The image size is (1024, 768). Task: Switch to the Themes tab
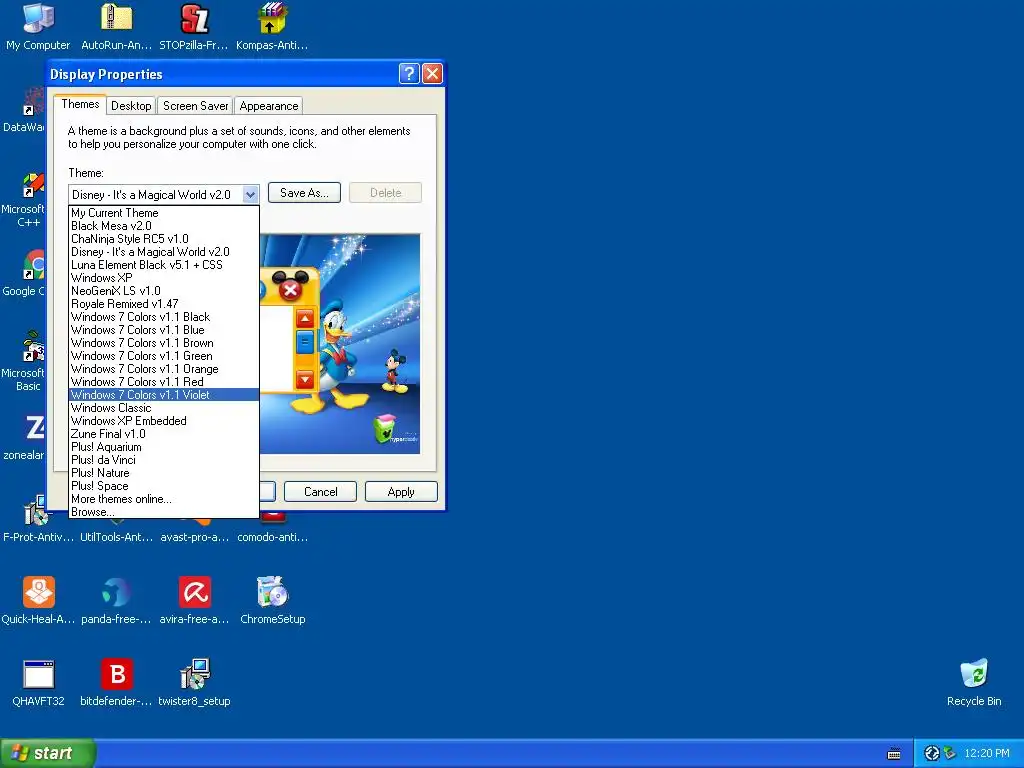pos(80,104)
